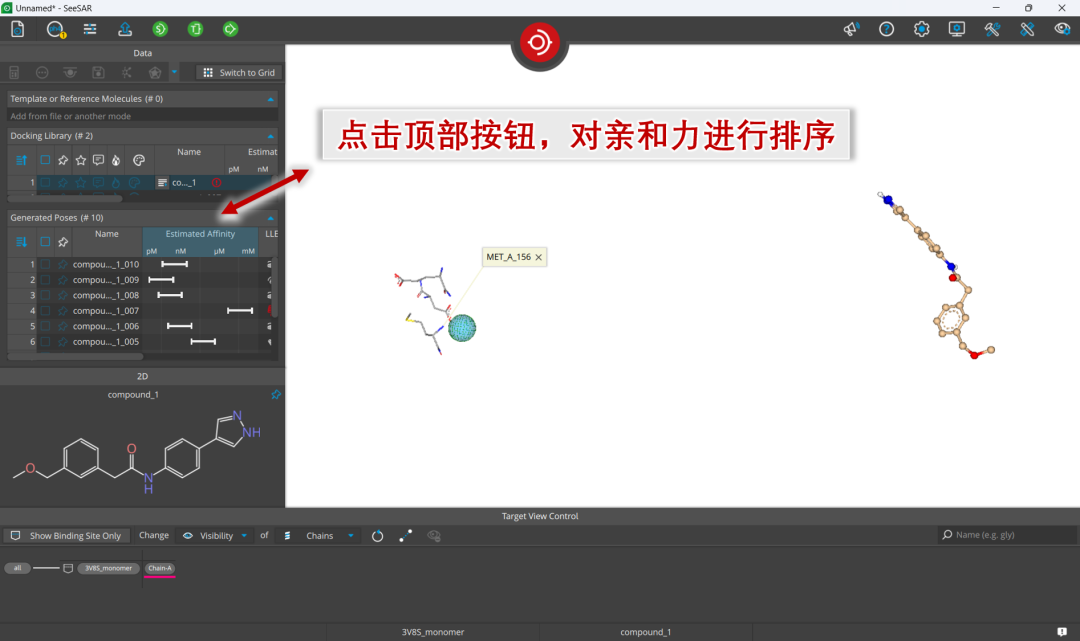Click the upload/export toolbar icon

125,29
